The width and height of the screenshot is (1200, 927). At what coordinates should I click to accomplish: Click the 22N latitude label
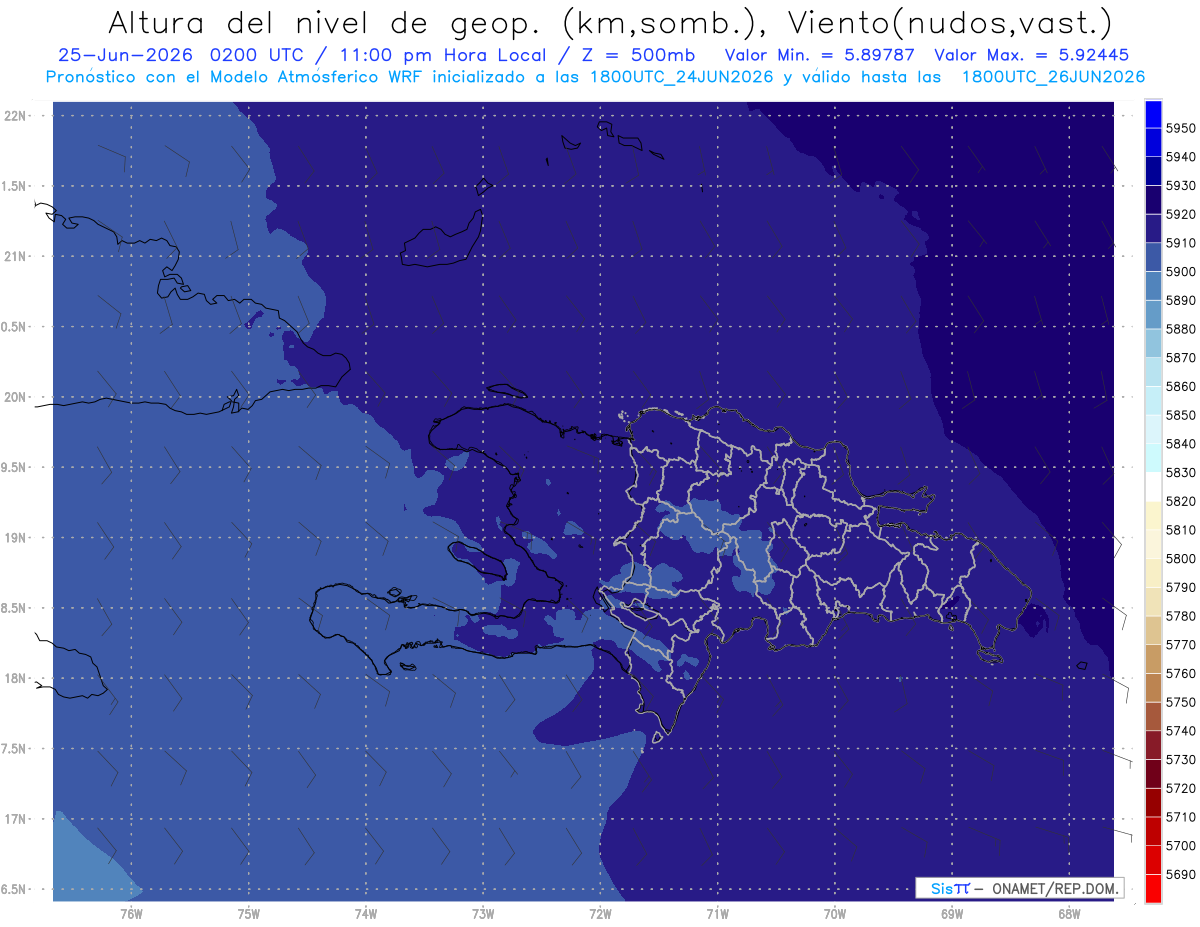15,116
